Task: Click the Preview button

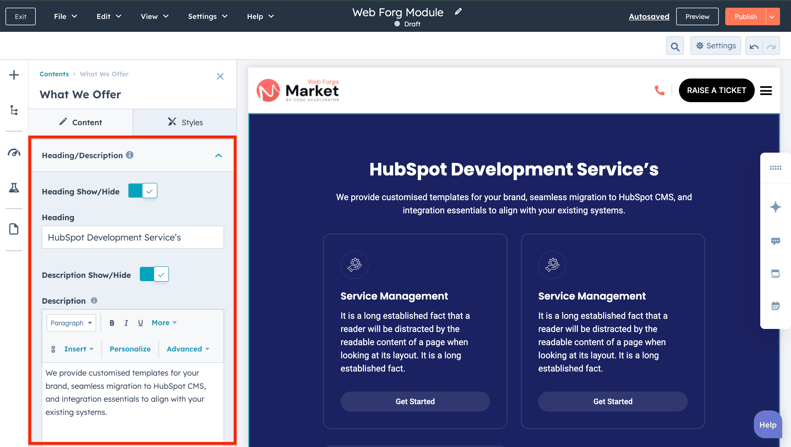Action: [697, 17]
